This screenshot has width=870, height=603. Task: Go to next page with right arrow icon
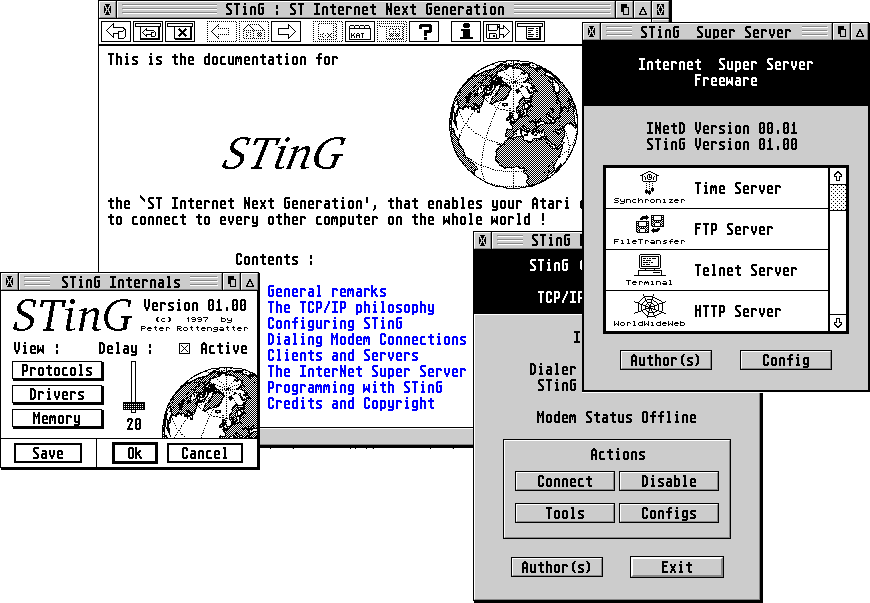click(x=286, y=32)
